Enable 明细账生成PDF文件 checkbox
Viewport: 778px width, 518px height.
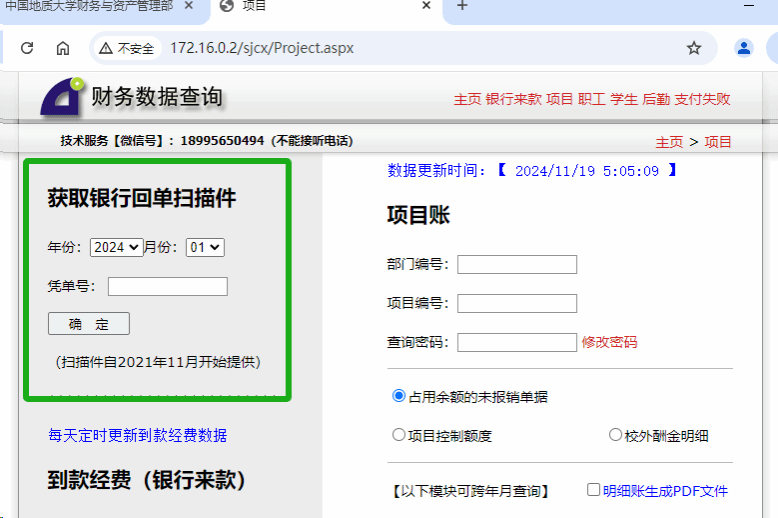[593, 490]
